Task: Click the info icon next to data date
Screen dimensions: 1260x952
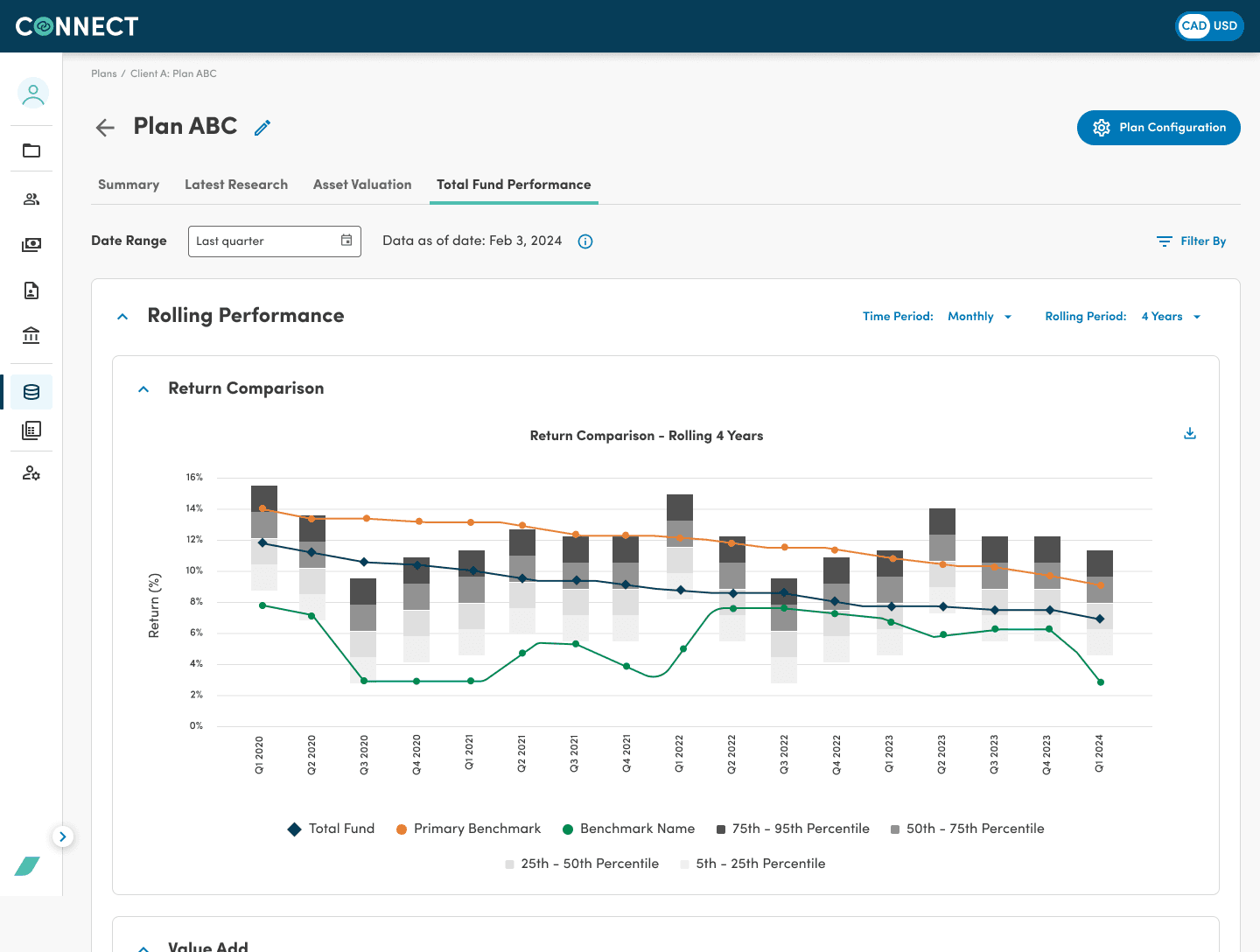Action: 585,241
